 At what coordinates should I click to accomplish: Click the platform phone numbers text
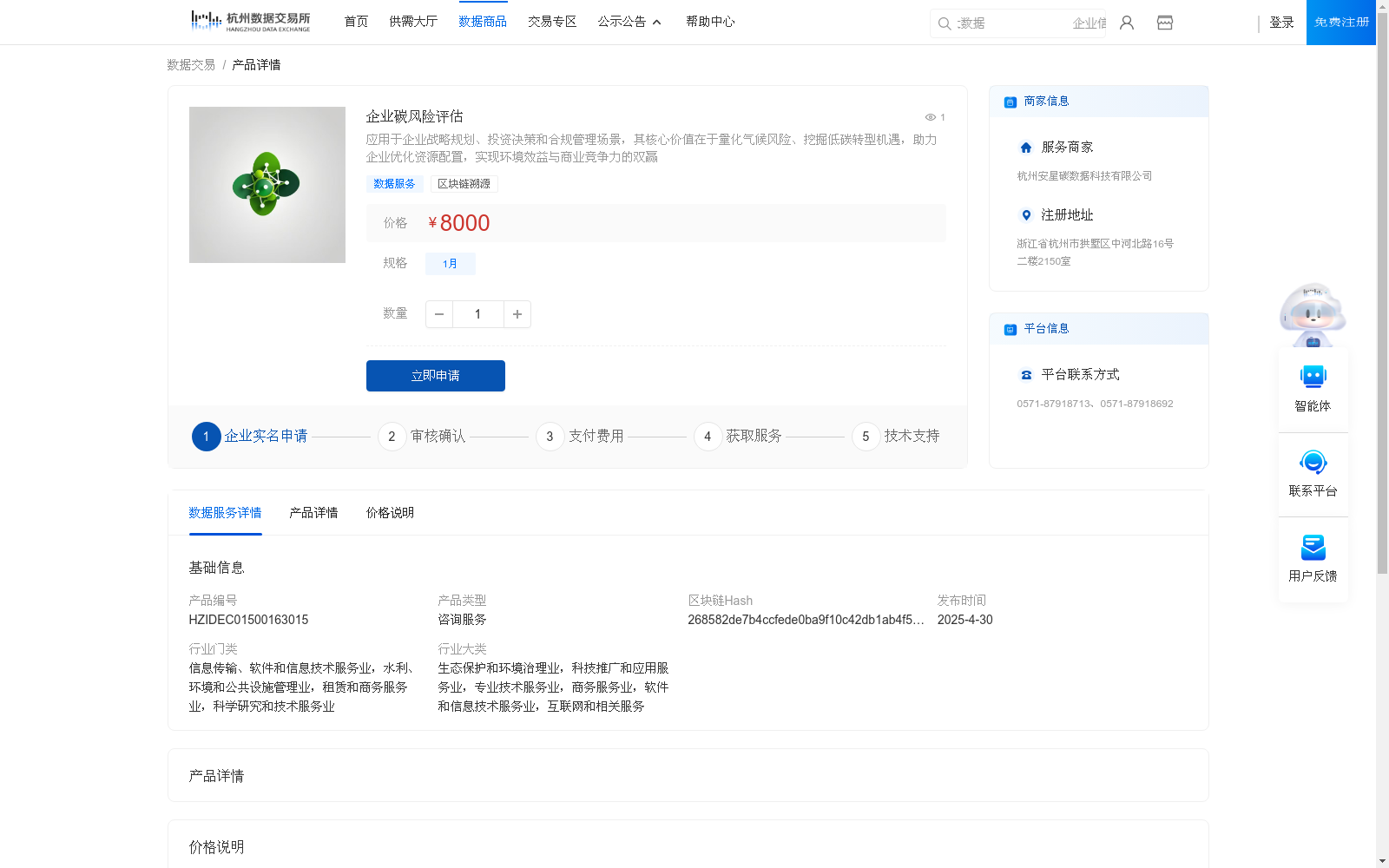(1095, 404)
